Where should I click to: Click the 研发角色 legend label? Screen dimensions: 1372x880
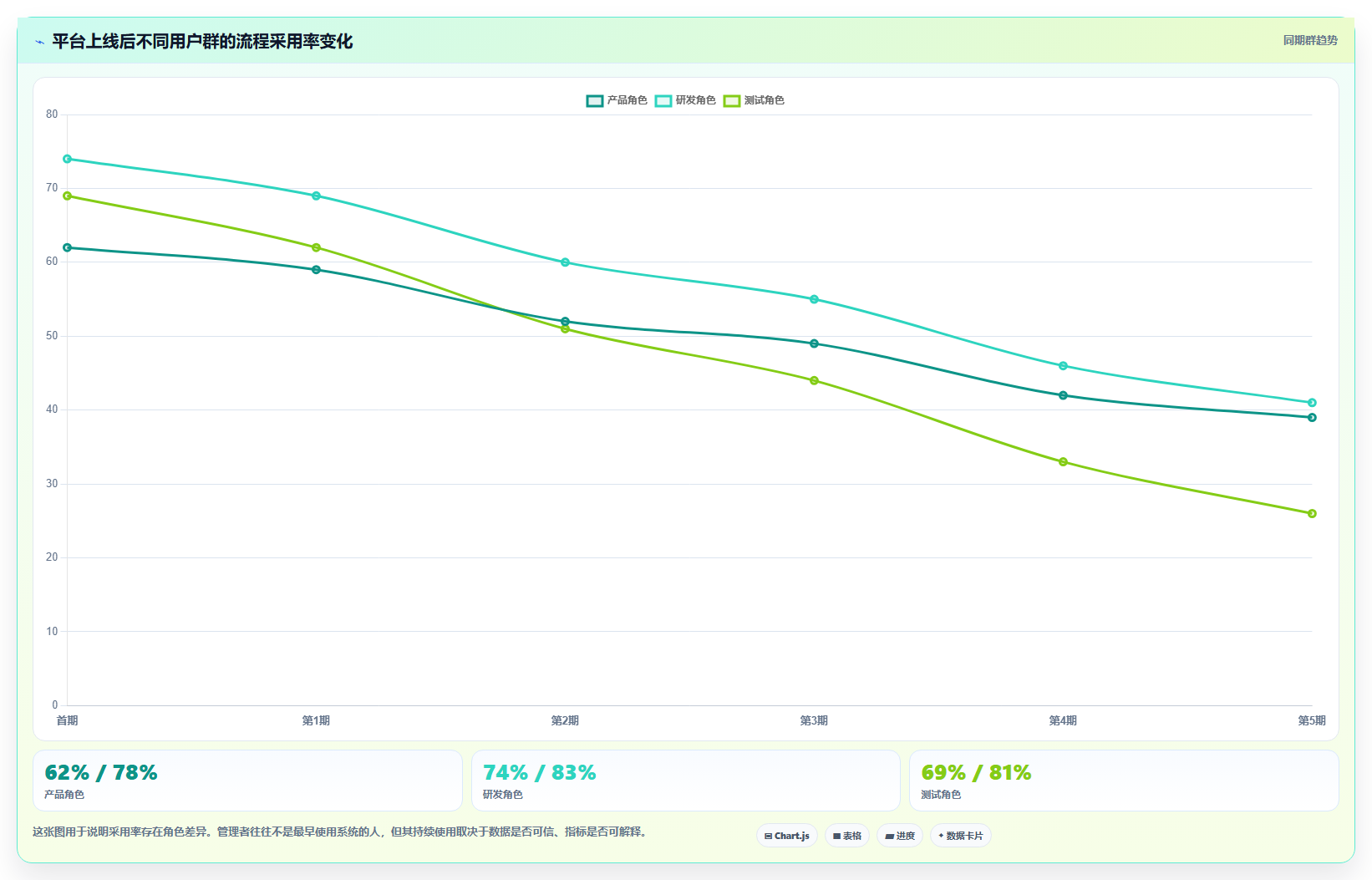click(696, 100)
